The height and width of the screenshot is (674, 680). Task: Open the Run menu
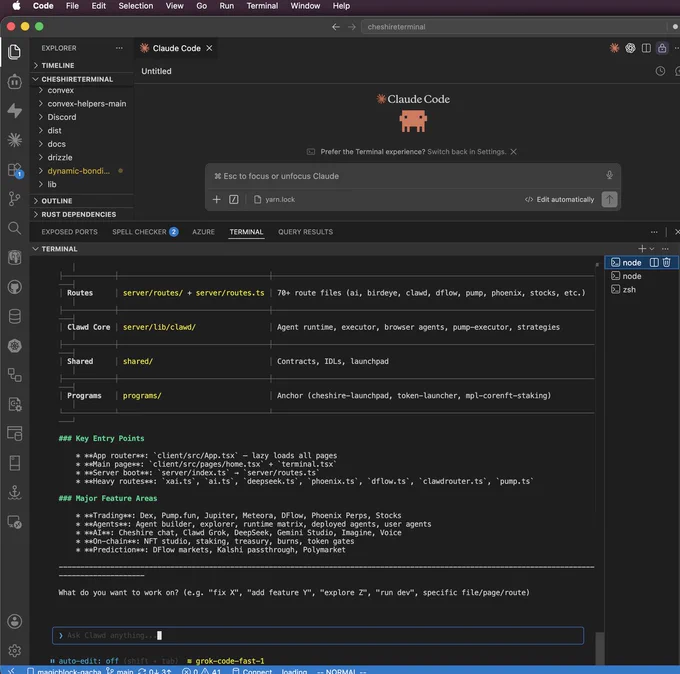point(226,6)
